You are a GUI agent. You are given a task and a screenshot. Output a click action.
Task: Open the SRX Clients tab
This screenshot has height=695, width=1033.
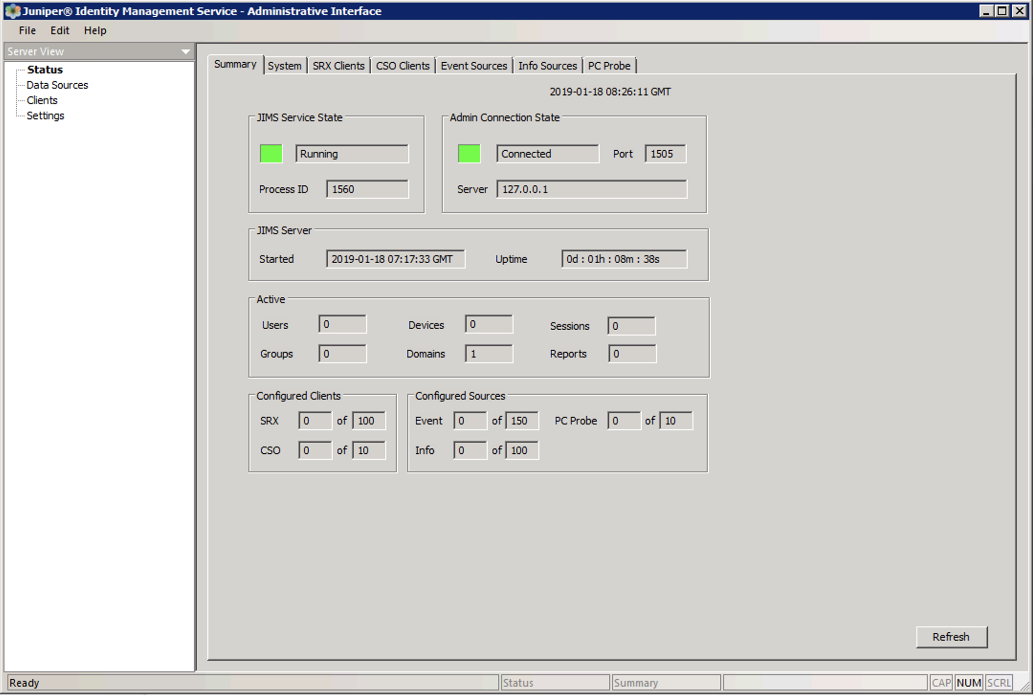[x=339, y=66]
